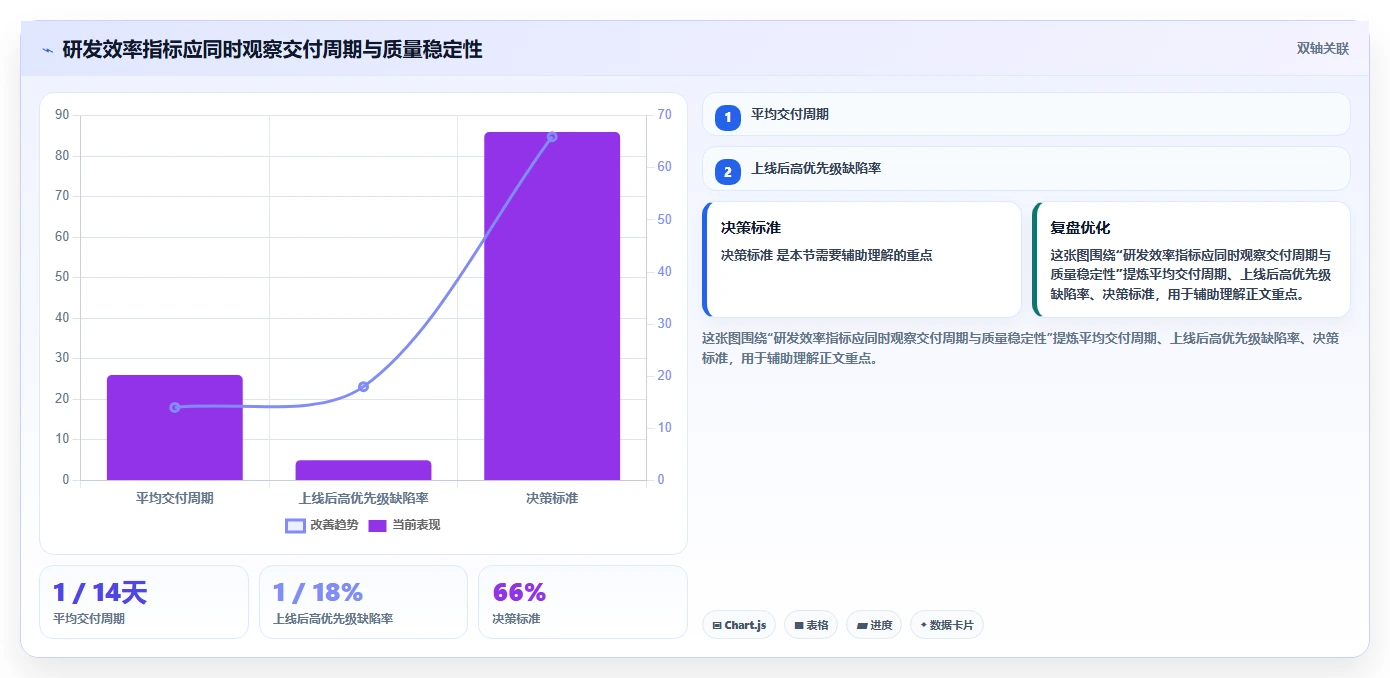Viewport: 1390px width, 678px height.
Task: Click the 数据卡片 tag
Action: click(x=947, y=625)
